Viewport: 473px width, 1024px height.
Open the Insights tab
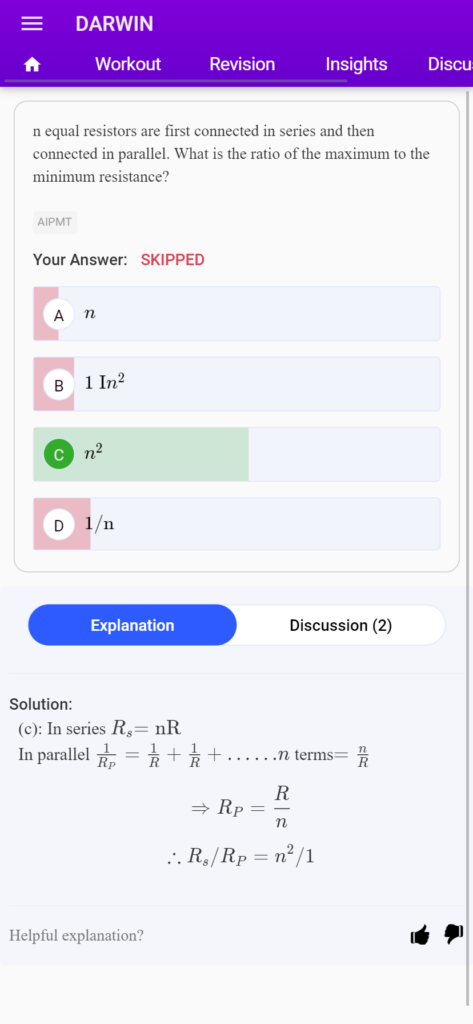pos(356,64)
